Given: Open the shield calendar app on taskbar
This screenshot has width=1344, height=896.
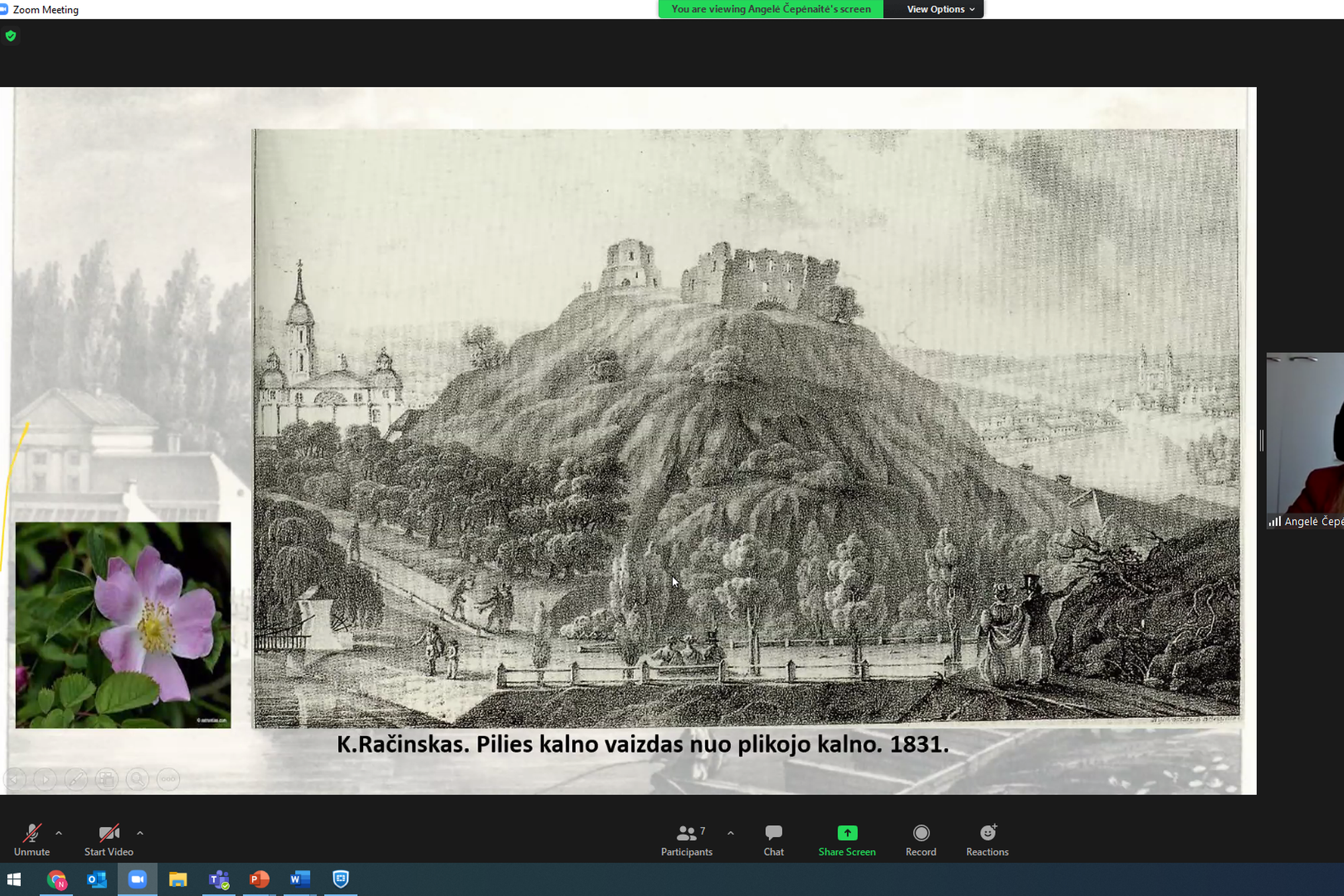Looking at the screenshot, I should (341, 879).
